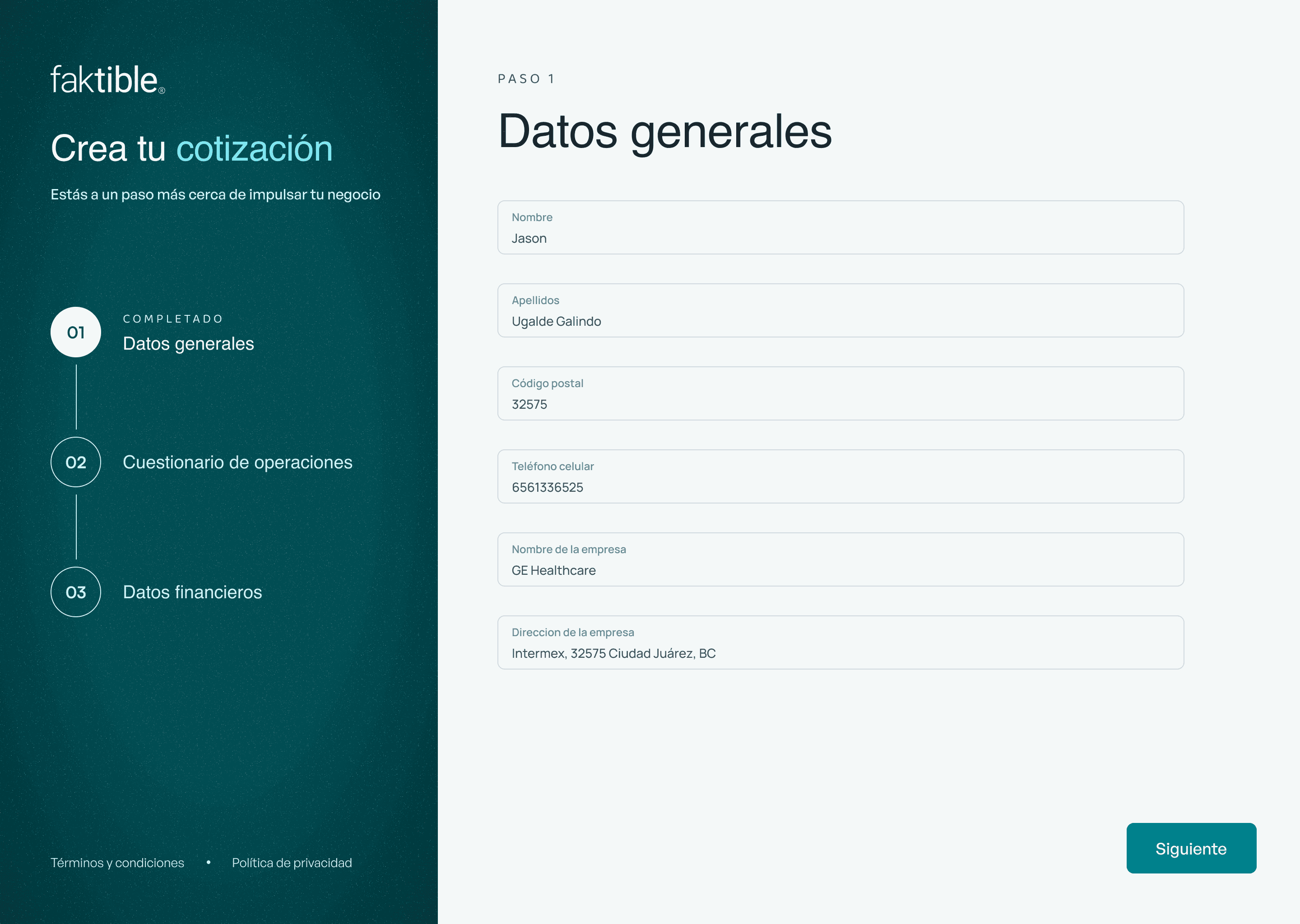Open the Términos y condiciones link
This screenshot has height=924, width=1300.
click(x=117, y=863)
